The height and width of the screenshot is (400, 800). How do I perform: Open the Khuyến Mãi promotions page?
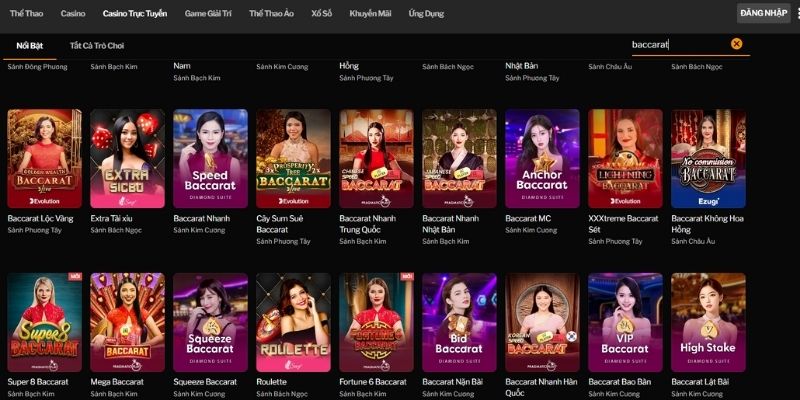pyautogui.click(x=370, y=14)
